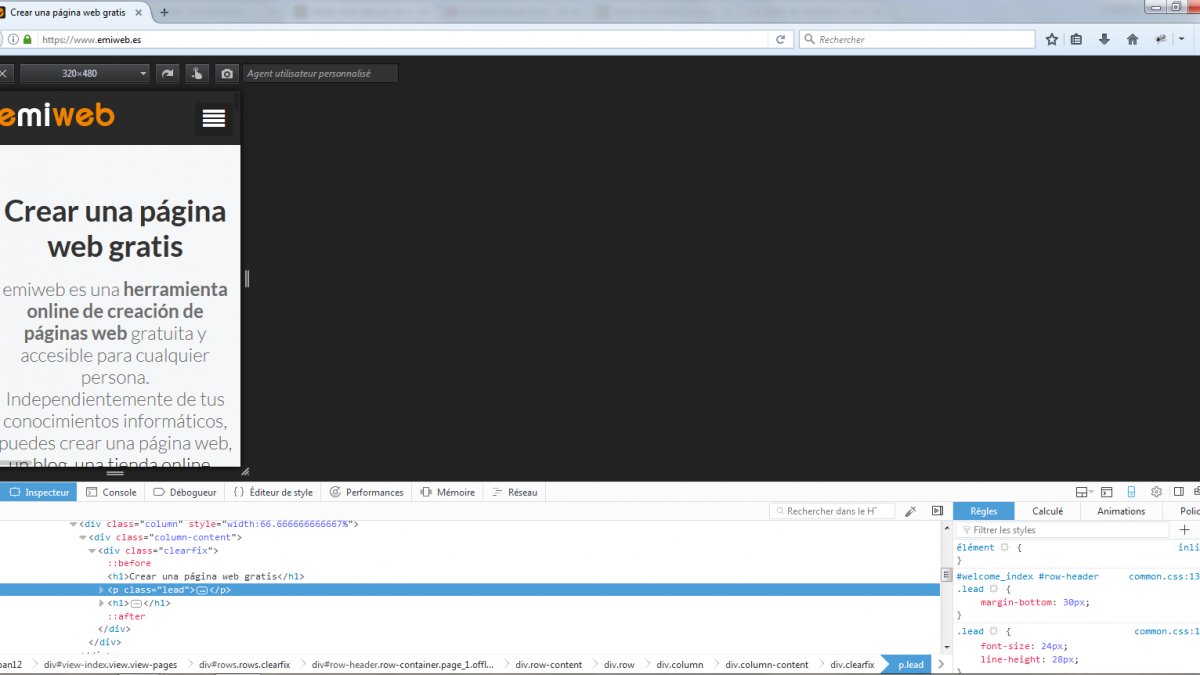This screenshot has height=675, width=1200.
Task: Collapse the div clearfix node
Action: pos(92,550)
